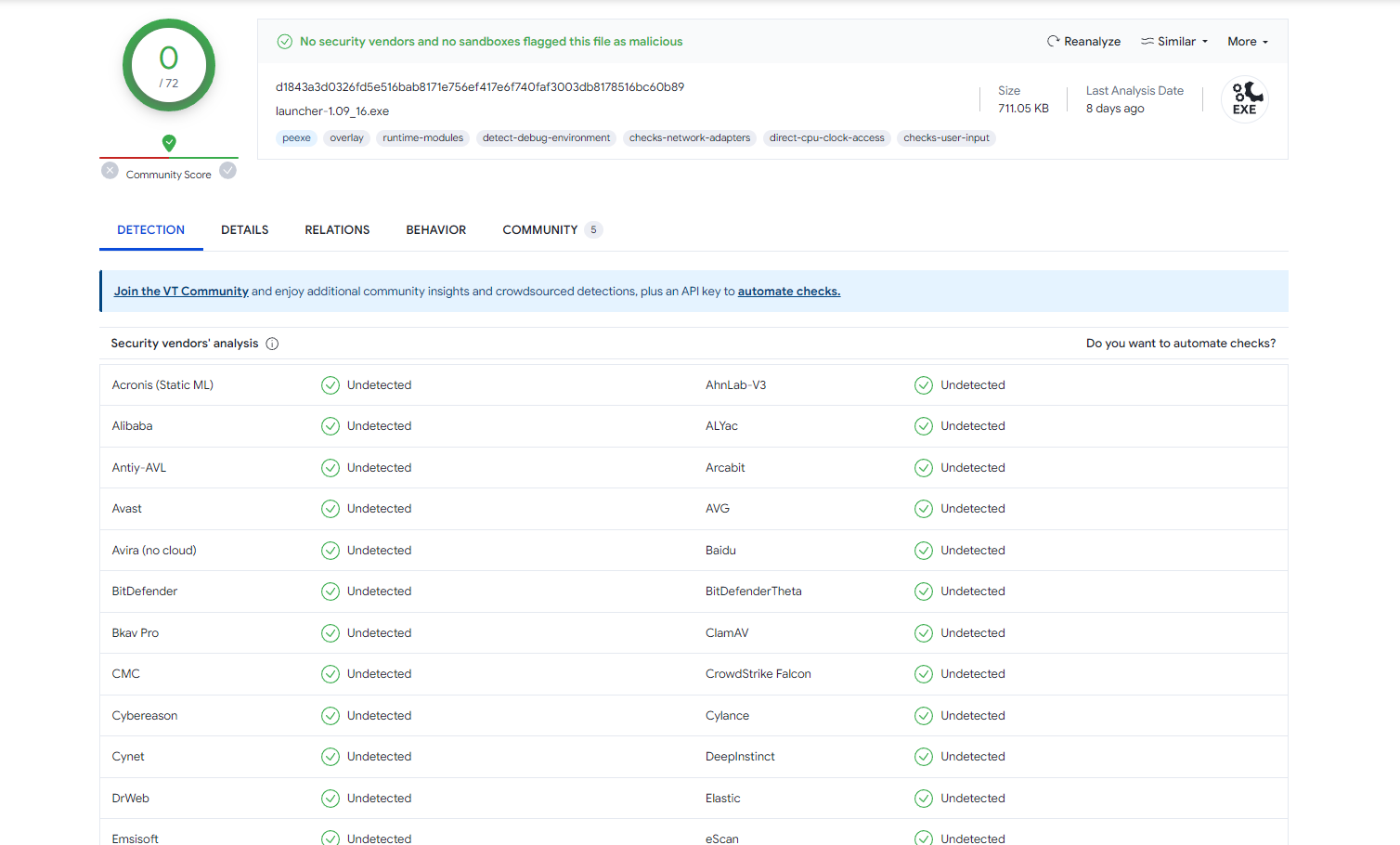Click the Cybereason vendor name
Image resolution: width=1400 pixels, height=845 pixels.
pyautogui.click(x=145, y=716)
